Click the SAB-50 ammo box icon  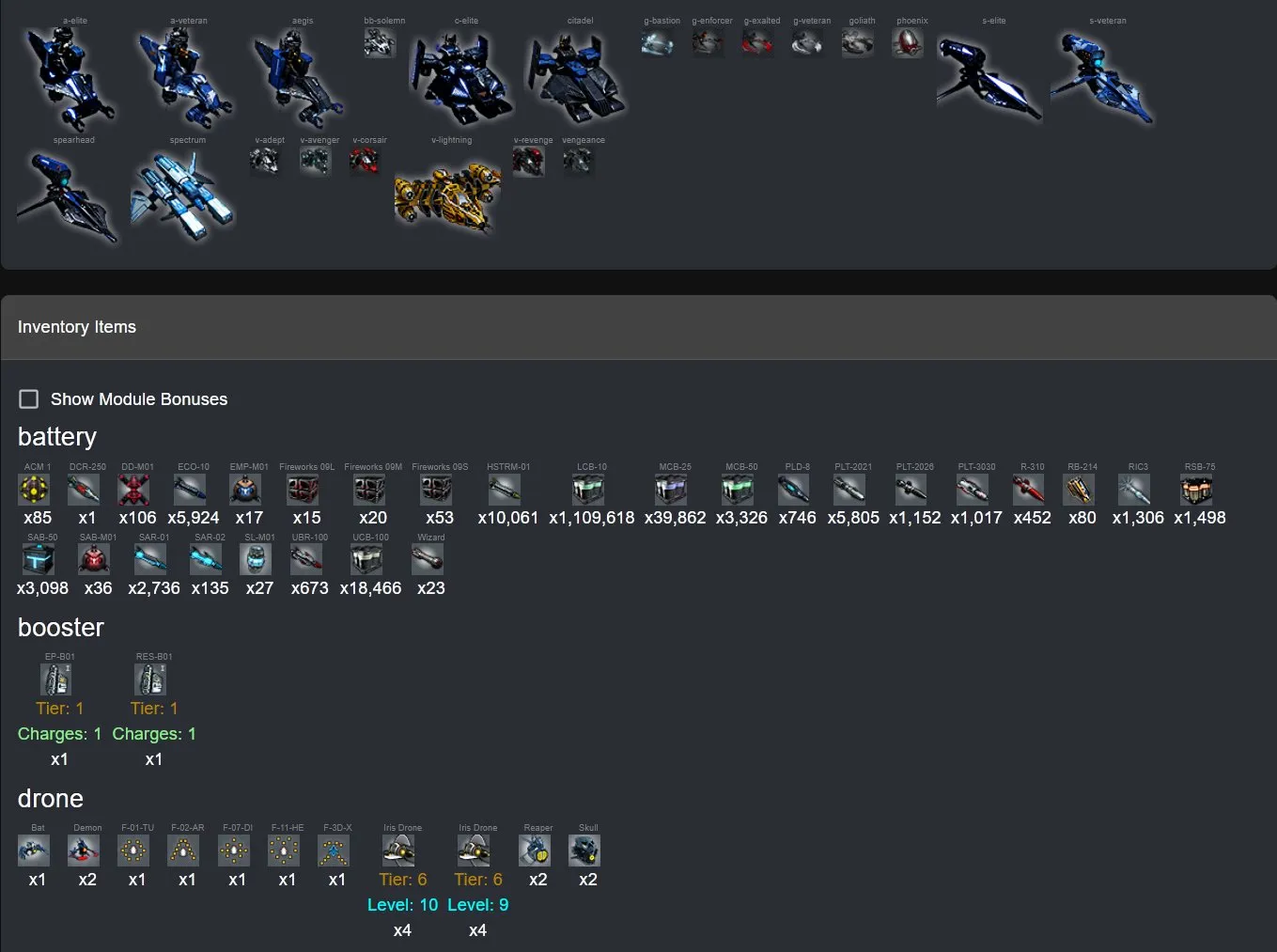point(39,560)
